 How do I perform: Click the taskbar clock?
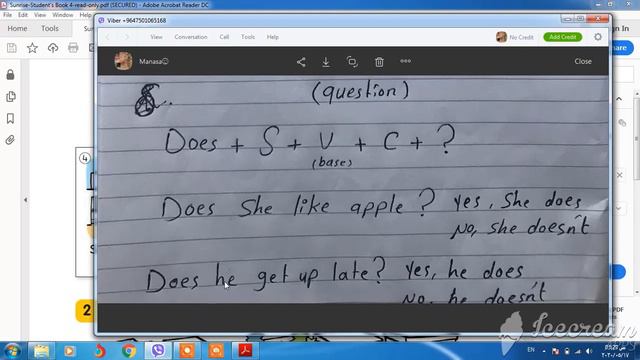coord(615,351)
